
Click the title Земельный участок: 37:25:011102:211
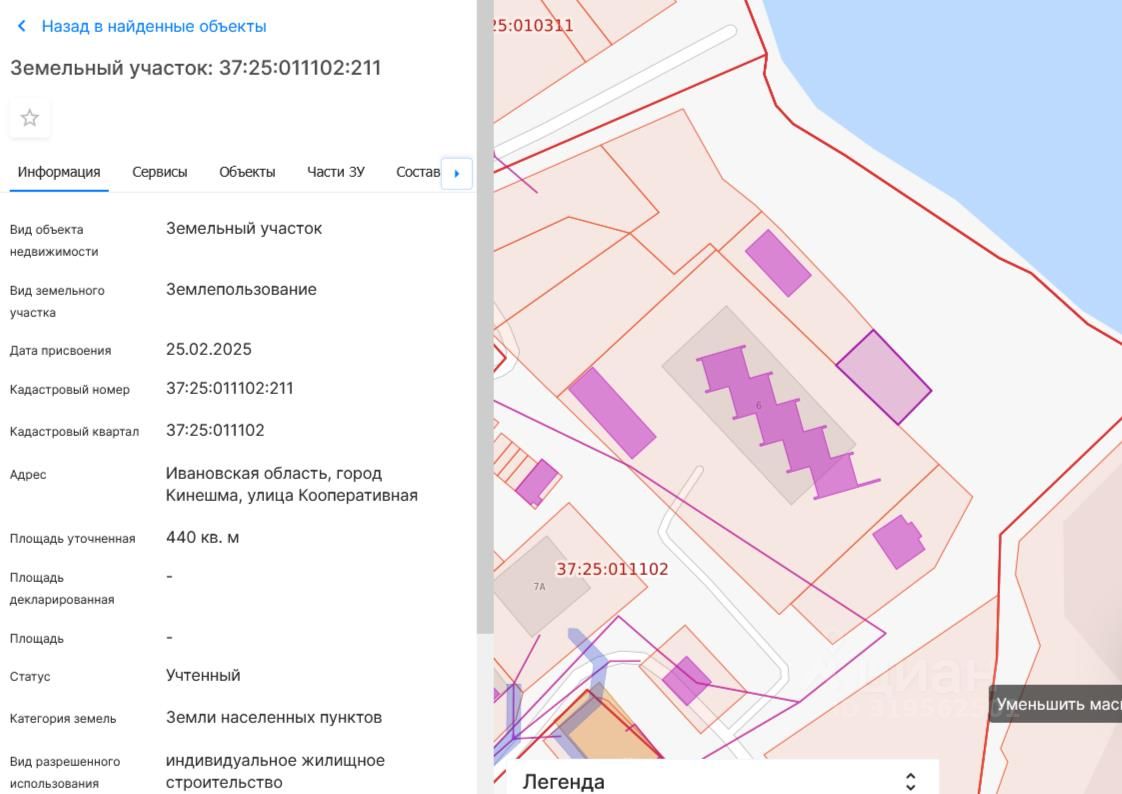[x=195, y=68]
